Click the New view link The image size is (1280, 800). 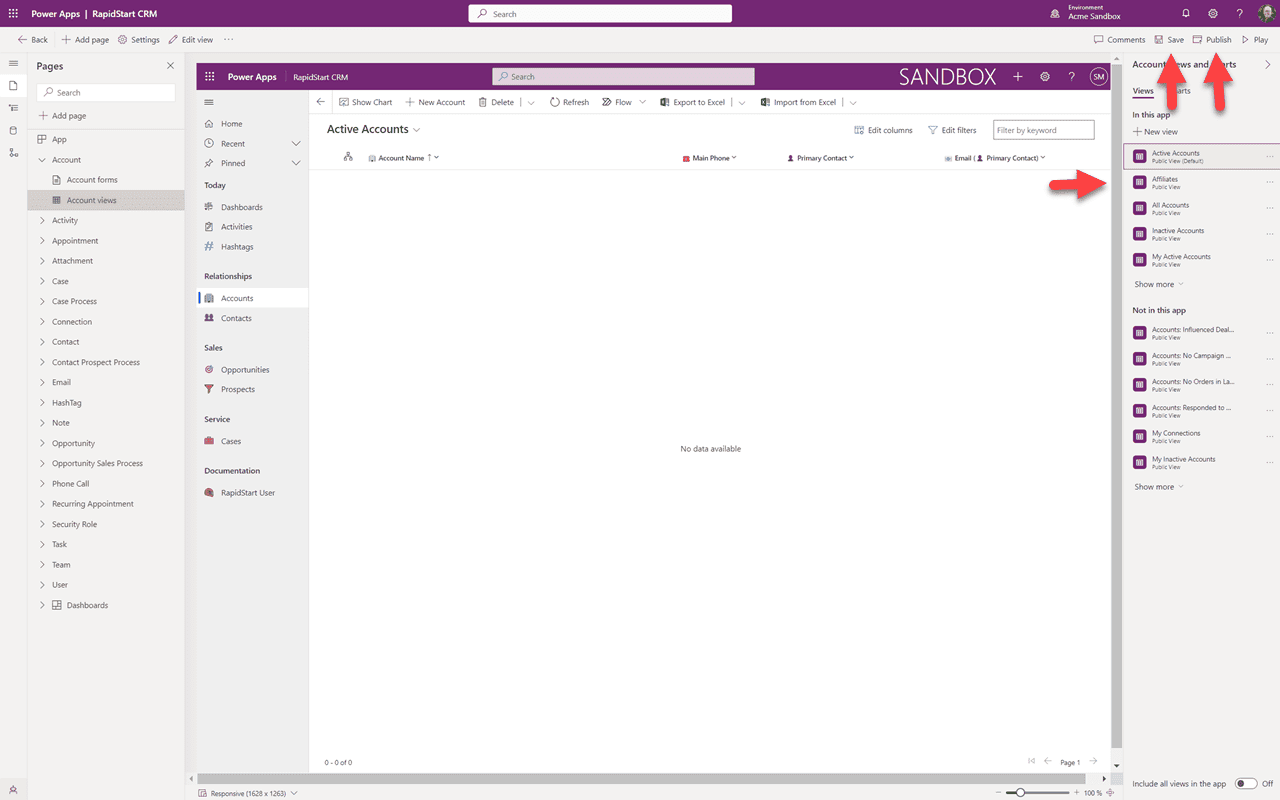coord(1156,131)
